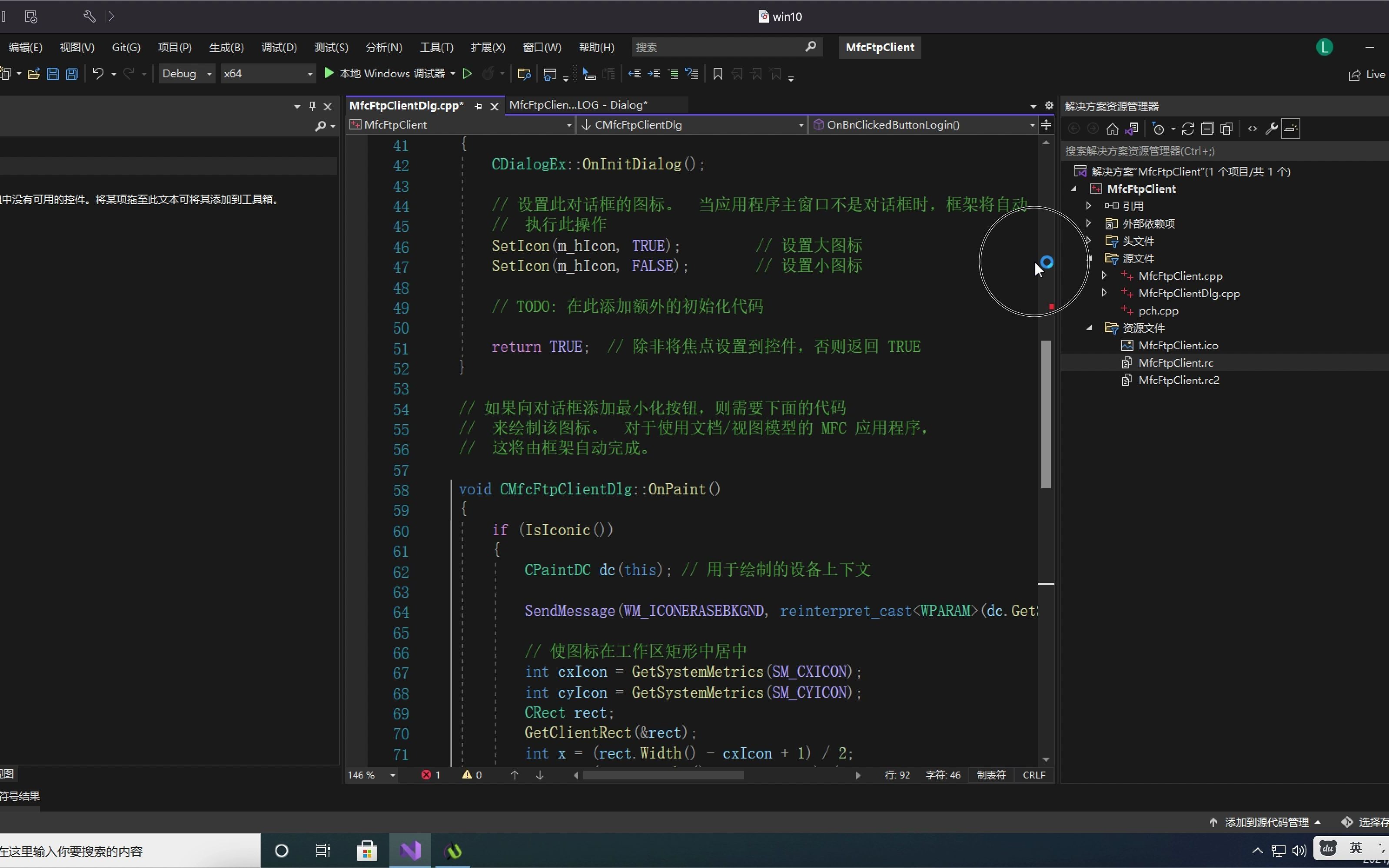Click the toolbox search magnifier icon
The height and width of the screenshot is (868, 1389).
[320, 126]
